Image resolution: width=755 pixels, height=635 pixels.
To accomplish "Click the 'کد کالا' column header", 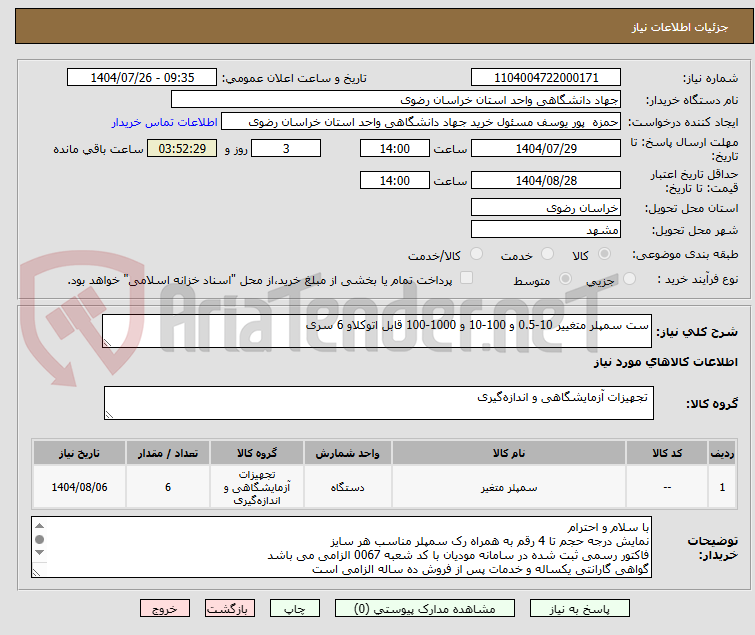I will coord(667,453).
